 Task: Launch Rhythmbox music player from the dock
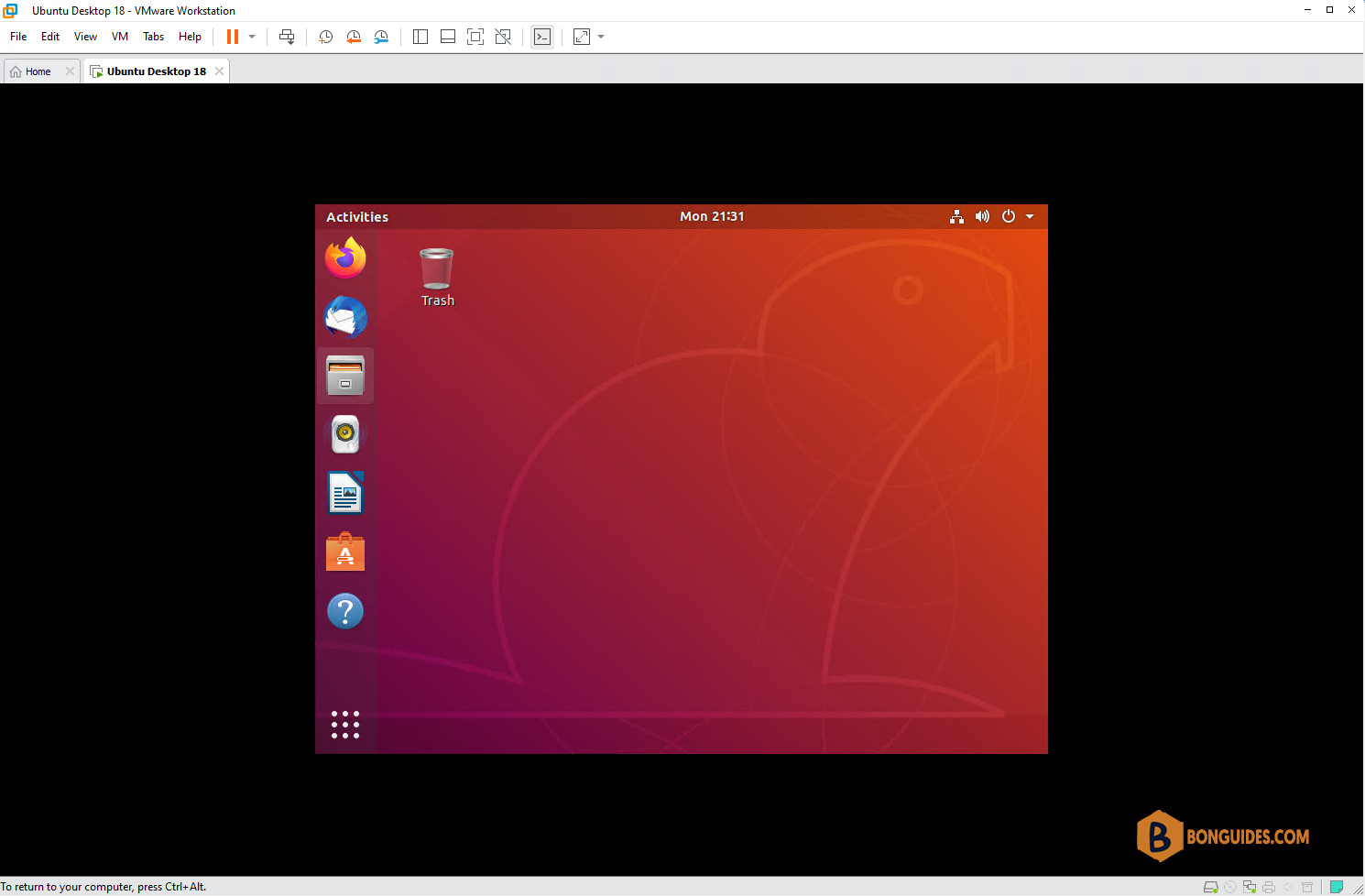coord(345,434)
